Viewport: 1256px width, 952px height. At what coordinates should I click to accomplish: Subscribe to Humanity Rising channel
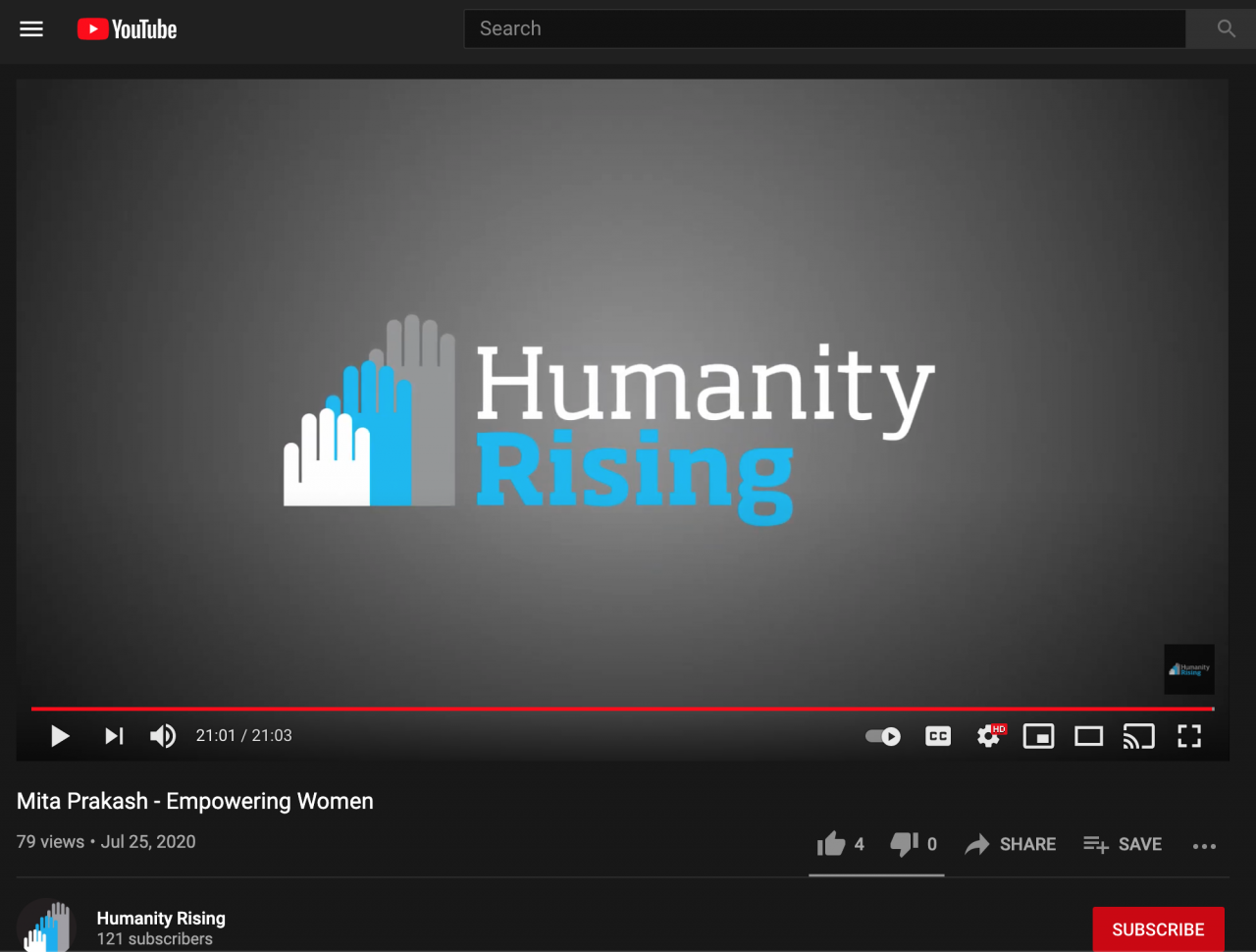(x=1158, y=929)
